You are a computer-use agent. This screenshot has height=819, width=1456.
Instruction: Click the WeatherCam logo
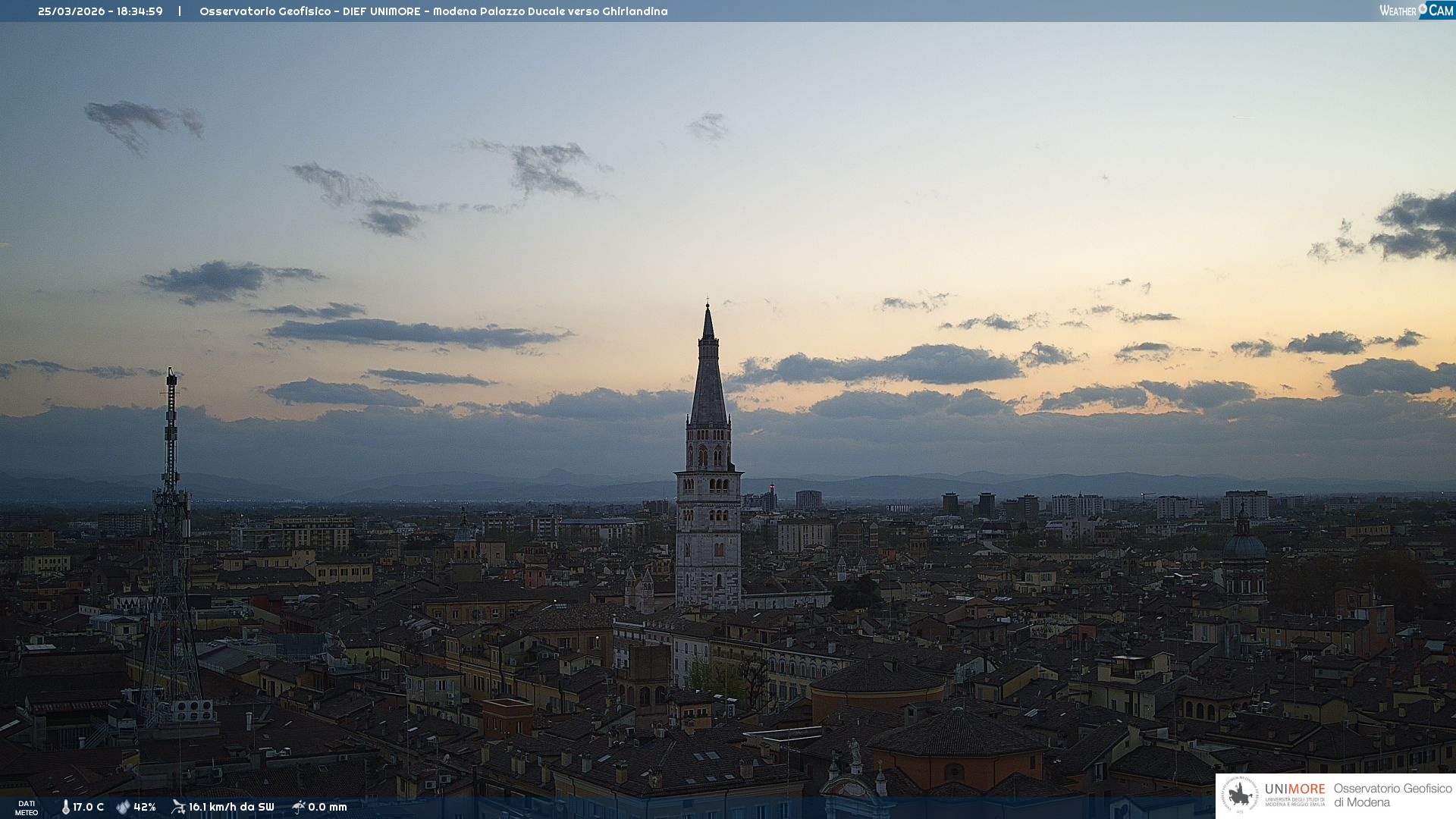click(1416, 11)
